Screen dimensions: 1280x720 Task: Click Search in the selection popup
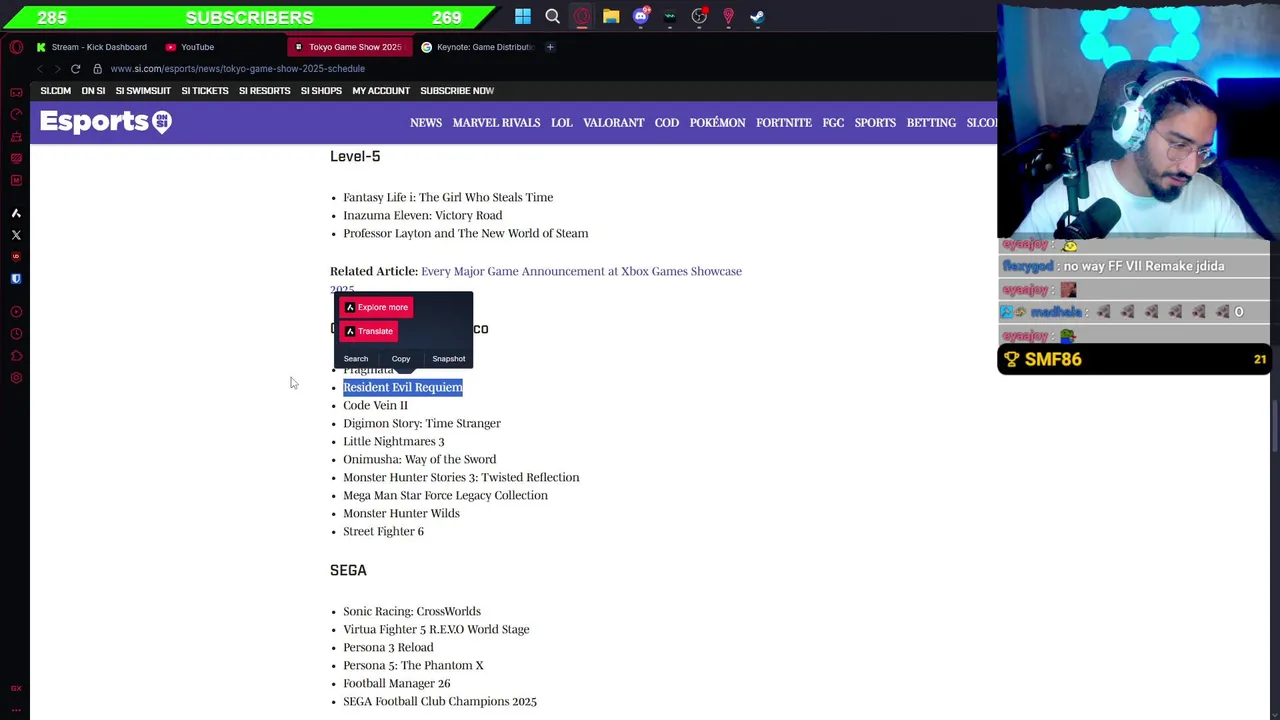click(x=356, y=358)
